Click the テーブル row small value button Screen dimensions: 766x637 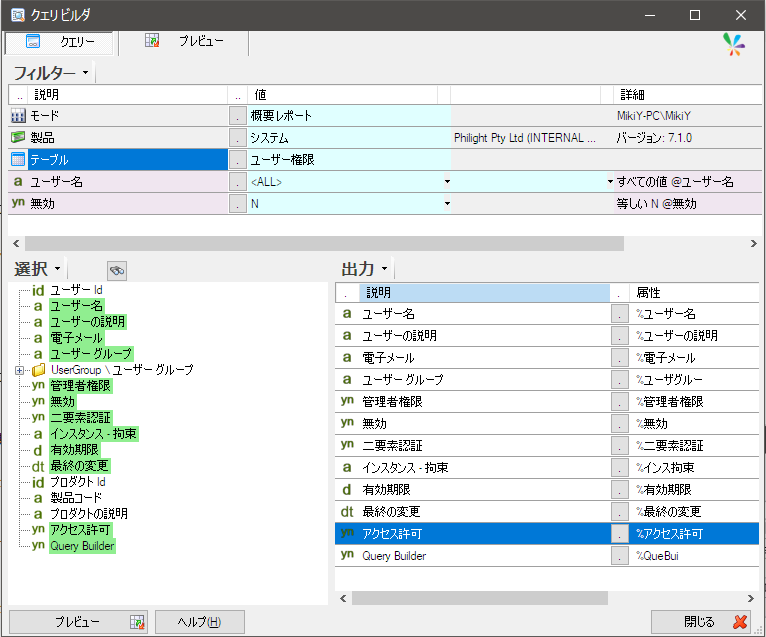coord(238,160)
